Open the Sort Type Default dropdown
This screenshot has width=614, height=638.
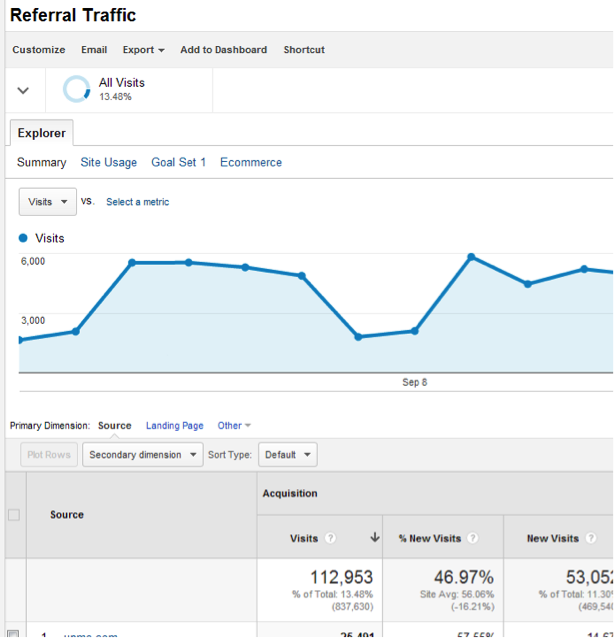(x=287, y=454)
